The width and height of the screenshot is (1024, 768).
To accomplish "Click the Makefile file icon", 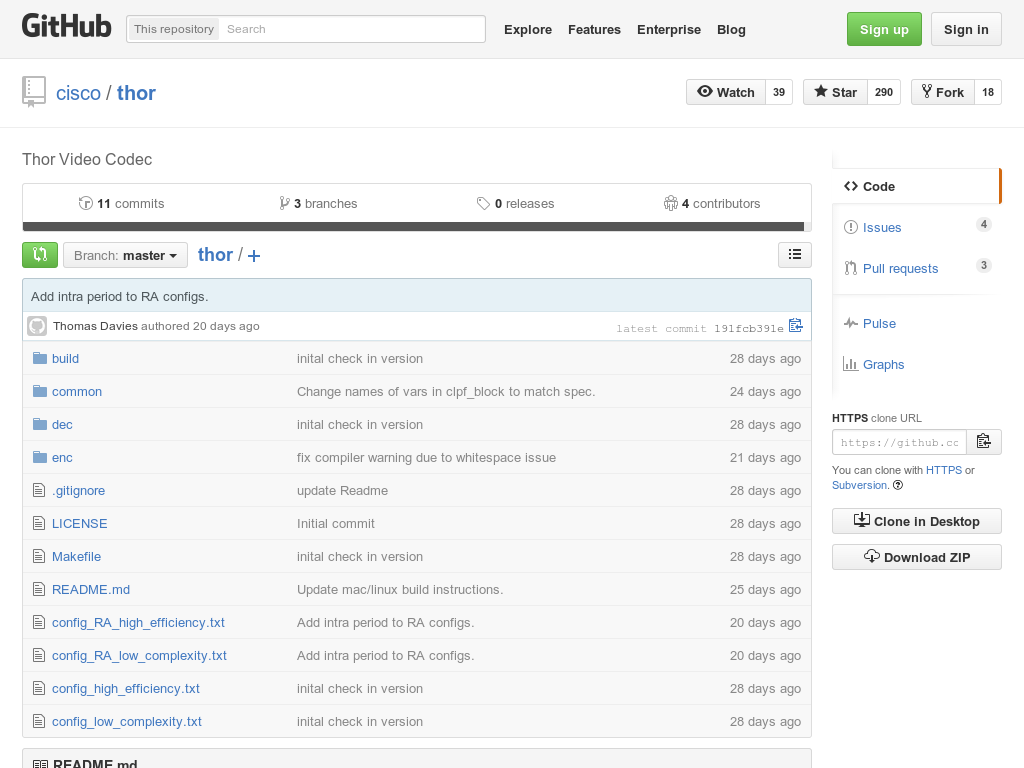I will tap(39, 556).
